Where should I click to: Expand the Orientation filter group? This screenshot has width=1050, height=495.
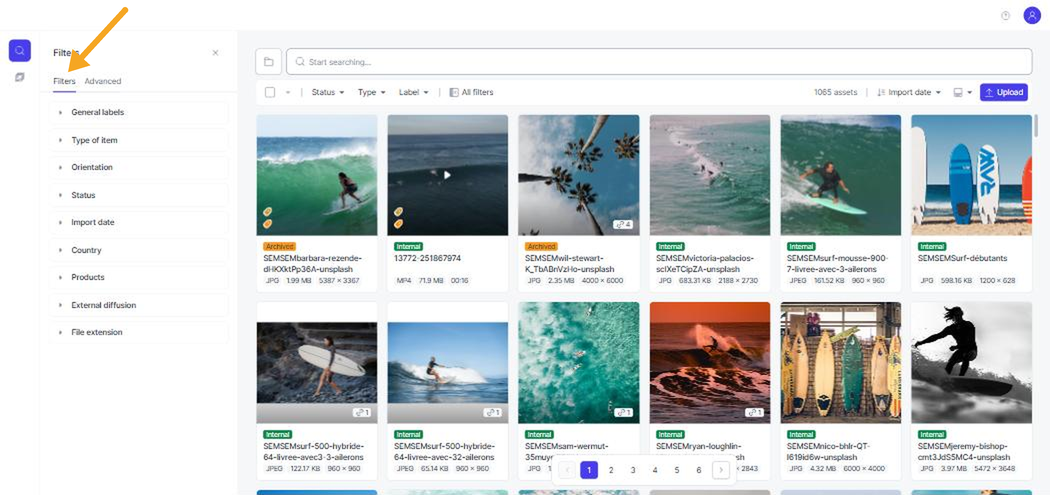[139, 167]
